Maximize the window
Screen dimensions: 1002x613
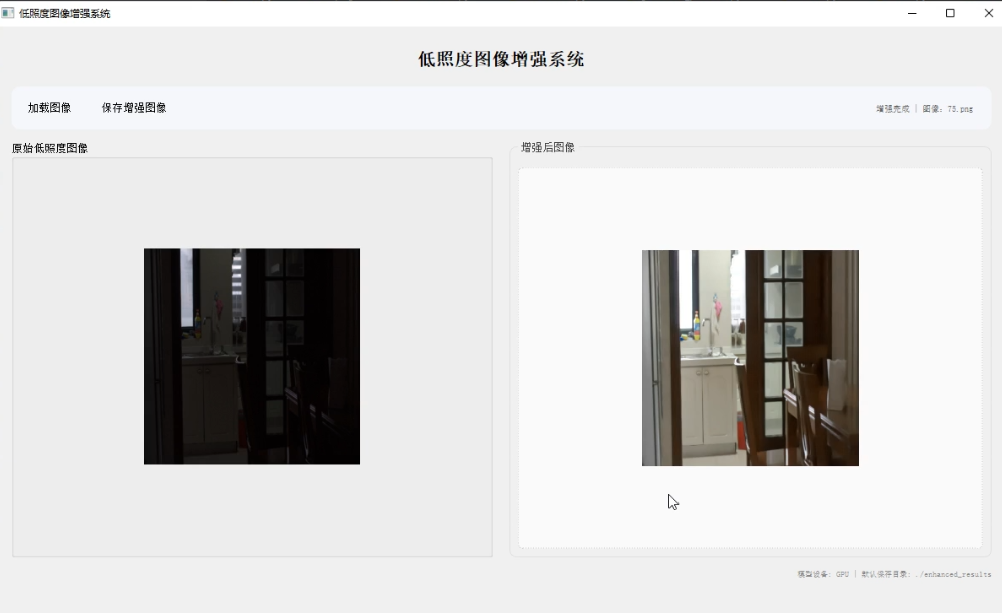[950, 13]
